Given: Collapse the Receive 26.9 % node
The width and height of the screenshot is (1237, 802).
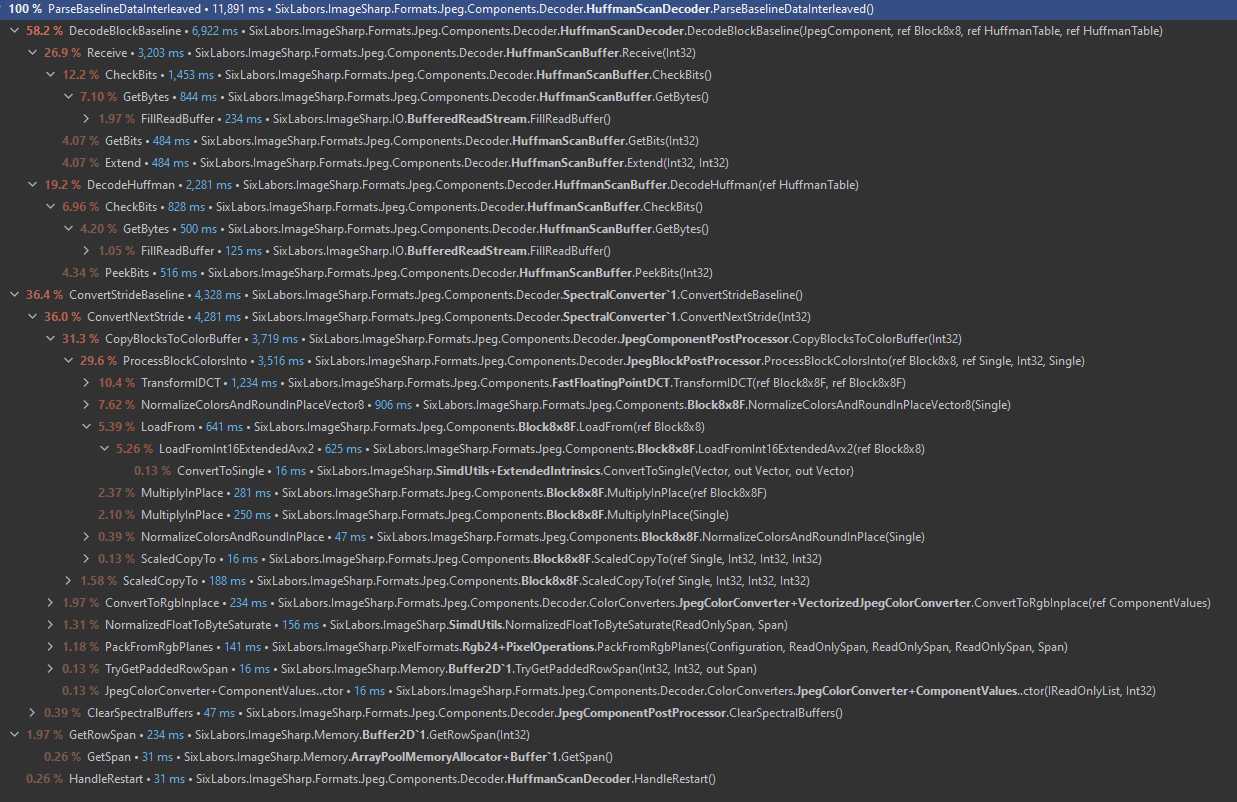Looking at the screenshot, I should click(32, 53).
